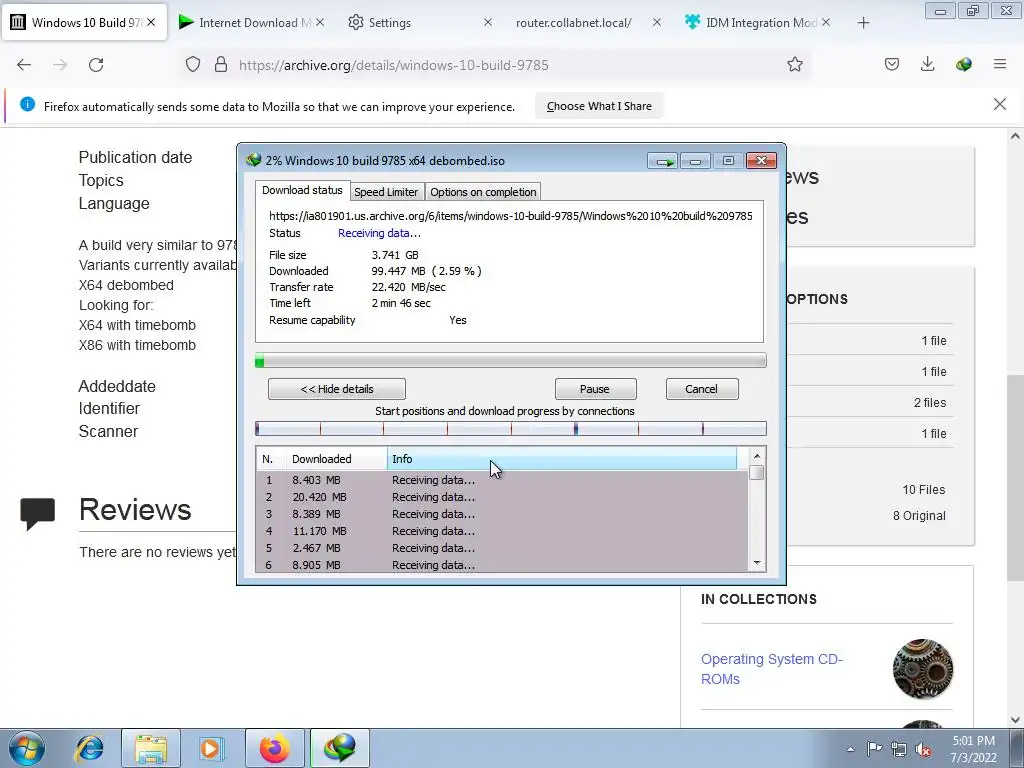Open the network tray icon
This screenshot has width=1024, height=768.
click(899, 749)
